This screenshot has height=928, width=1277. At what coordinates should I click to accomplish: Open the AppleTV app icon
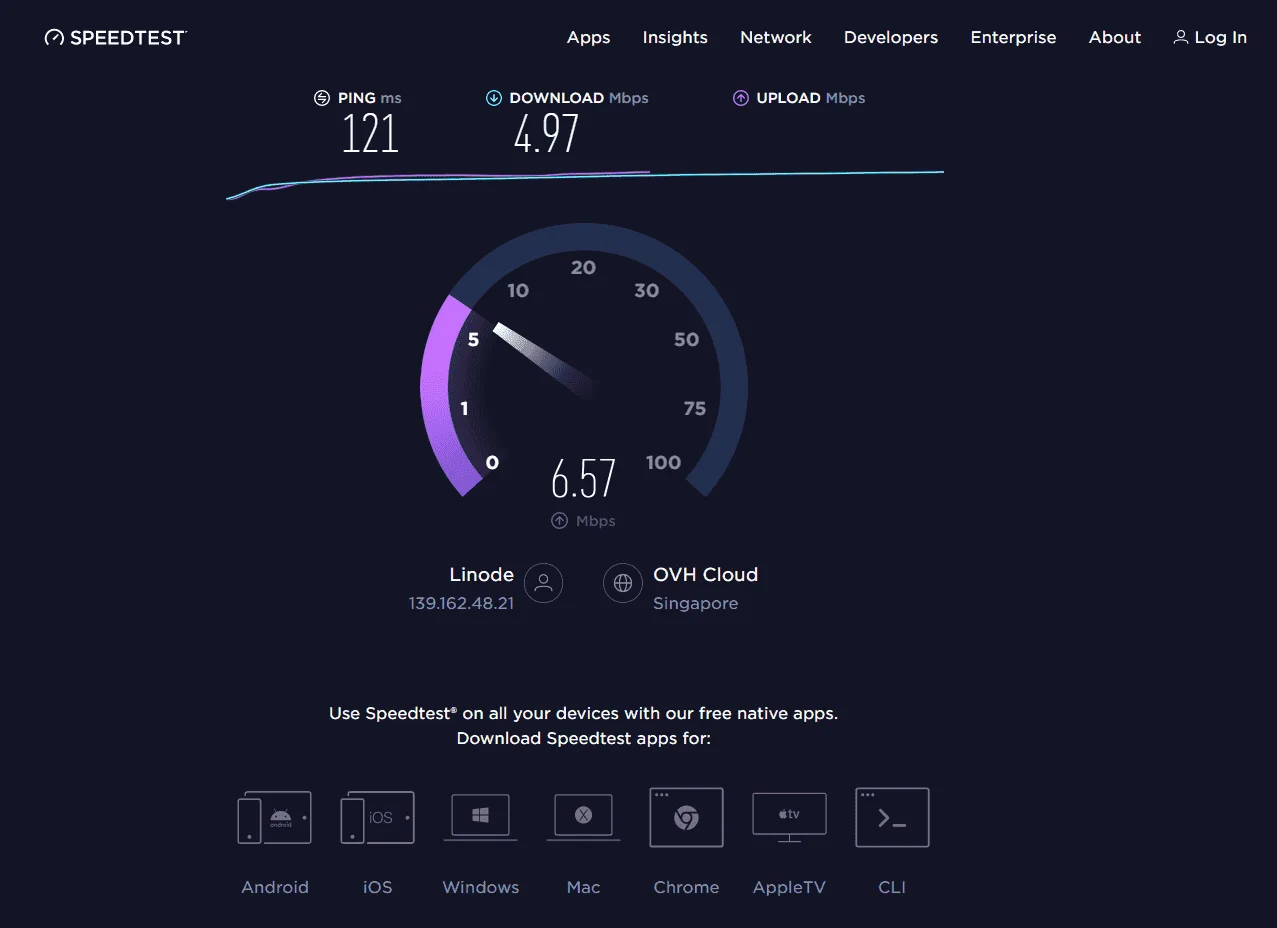tap(790, 818)
